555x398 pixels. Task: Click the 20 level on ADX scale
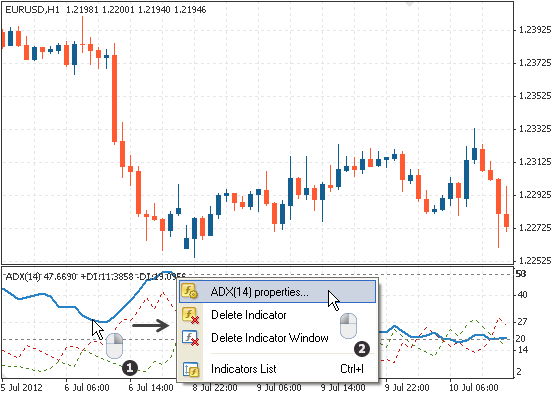[520, 339]
